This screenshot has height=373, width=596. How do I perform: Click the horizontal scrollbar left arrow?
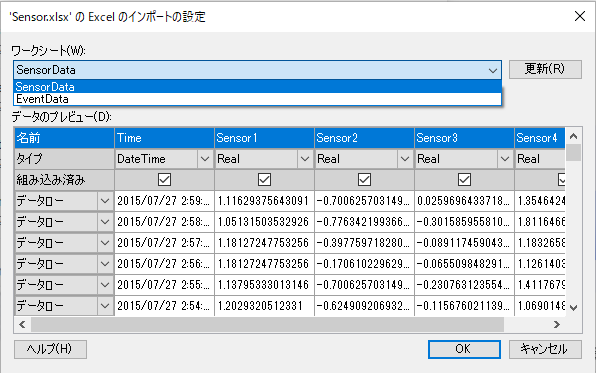pyautogui.click(x=22, y=324)
